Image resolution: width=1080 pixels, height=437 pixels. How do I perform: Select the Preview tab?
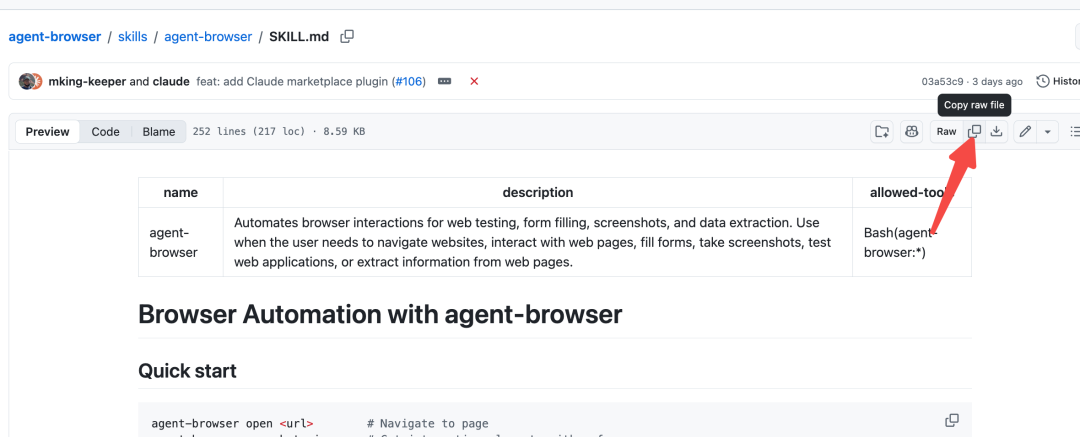[x=48, y=132]
